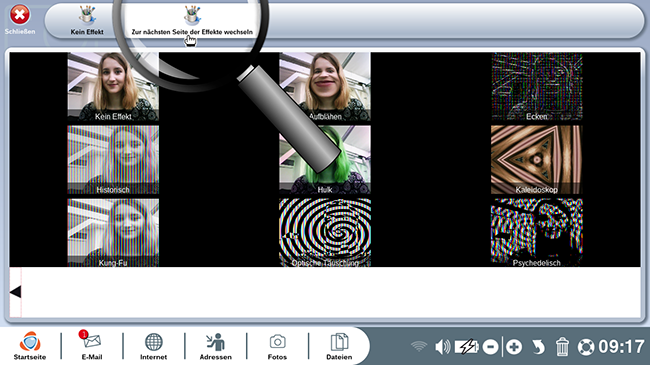Screen dimensions: 650x365
Task: Choose the Kung-Fu effect thumbnail
Action: 113,233
